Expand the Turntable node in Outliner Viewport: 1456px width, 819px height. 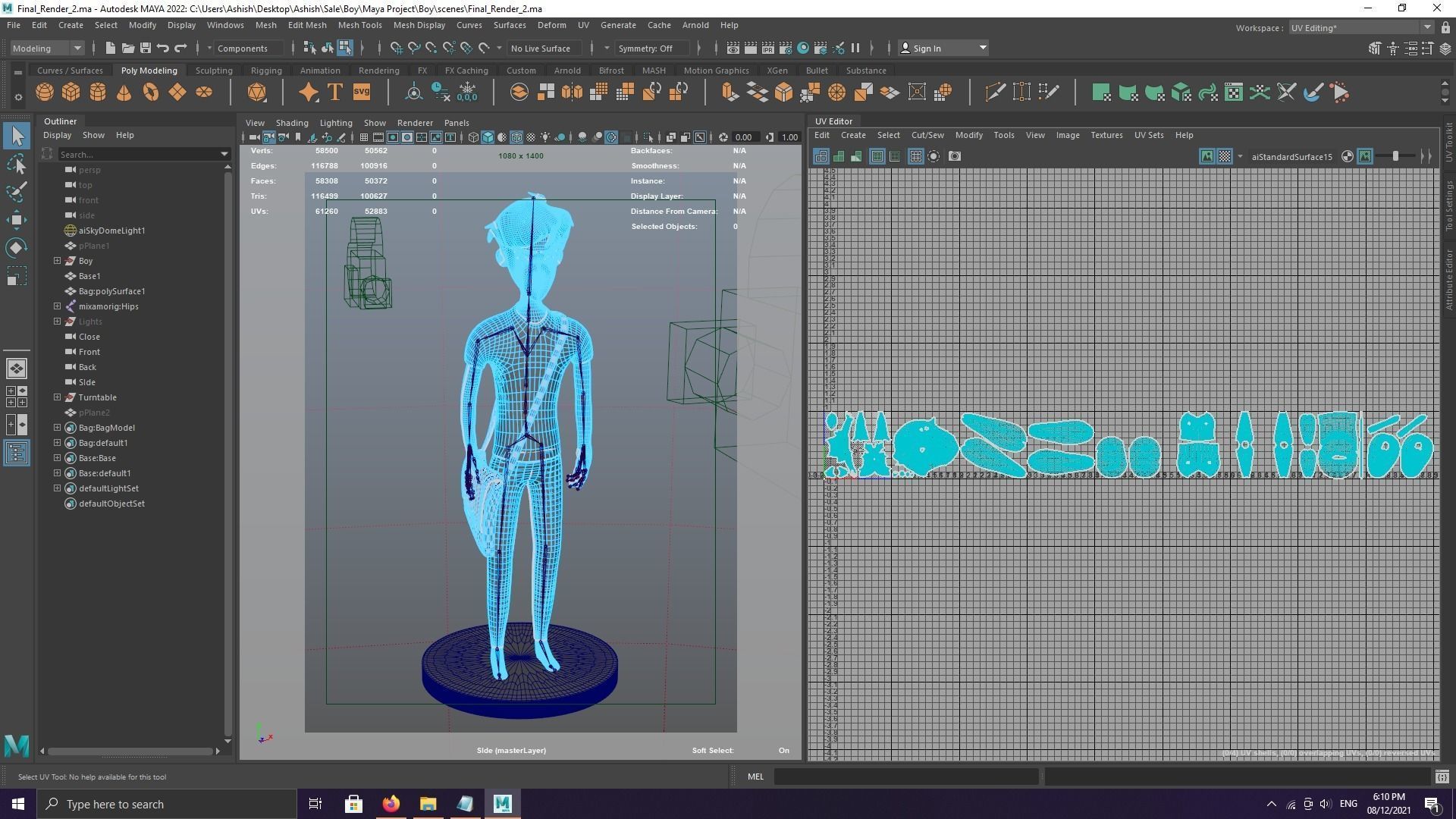(x=57, y=397)
